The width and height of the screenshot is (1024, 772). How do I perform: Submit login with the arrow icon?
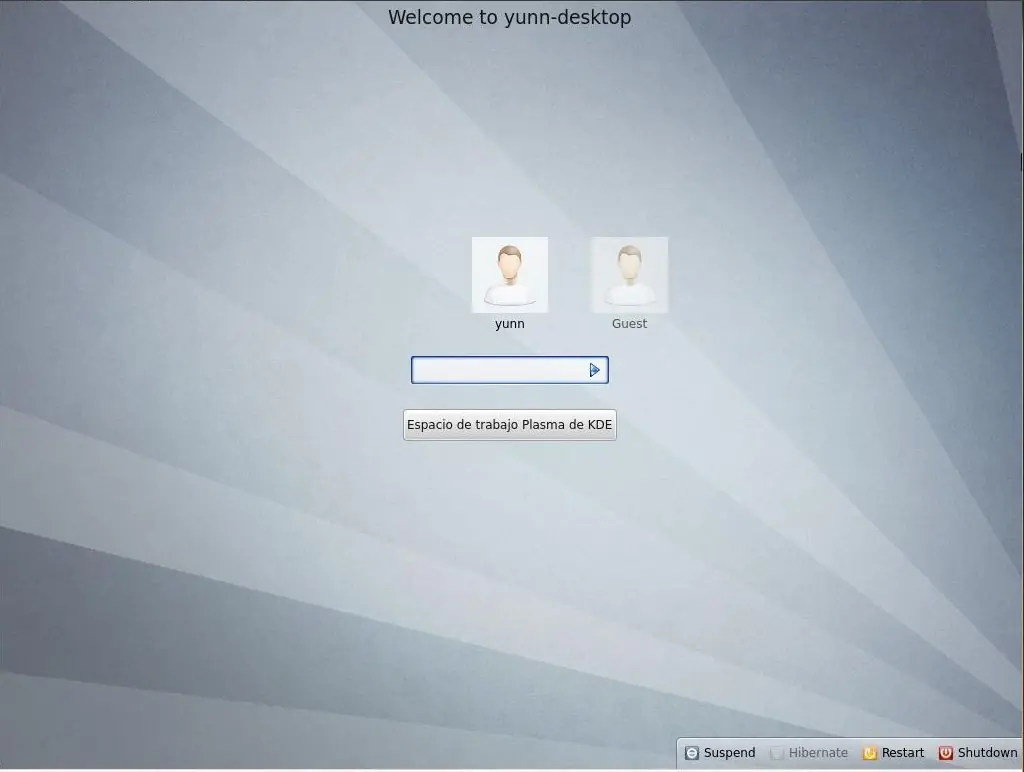pyautogui.click(x=594, y=370)
